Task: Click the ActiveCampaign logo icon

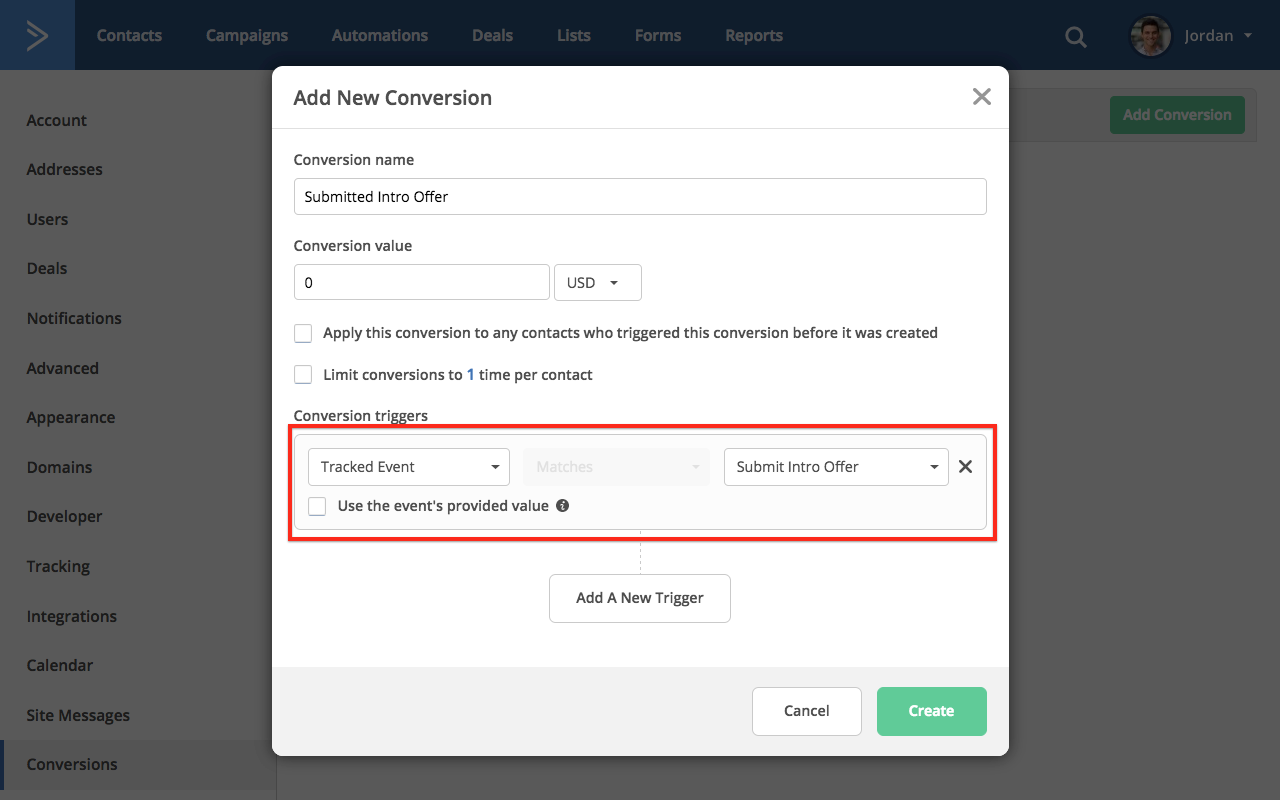Action: 37,35
